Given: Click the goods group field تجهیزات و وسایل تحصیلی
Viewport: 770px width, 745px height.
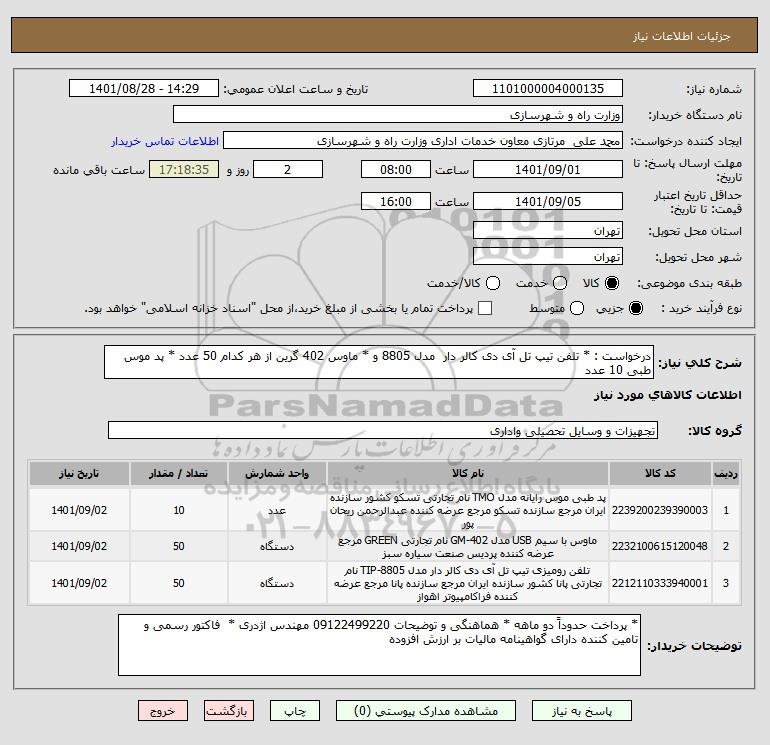Looking at the screenshot, I should coord(383,430).
